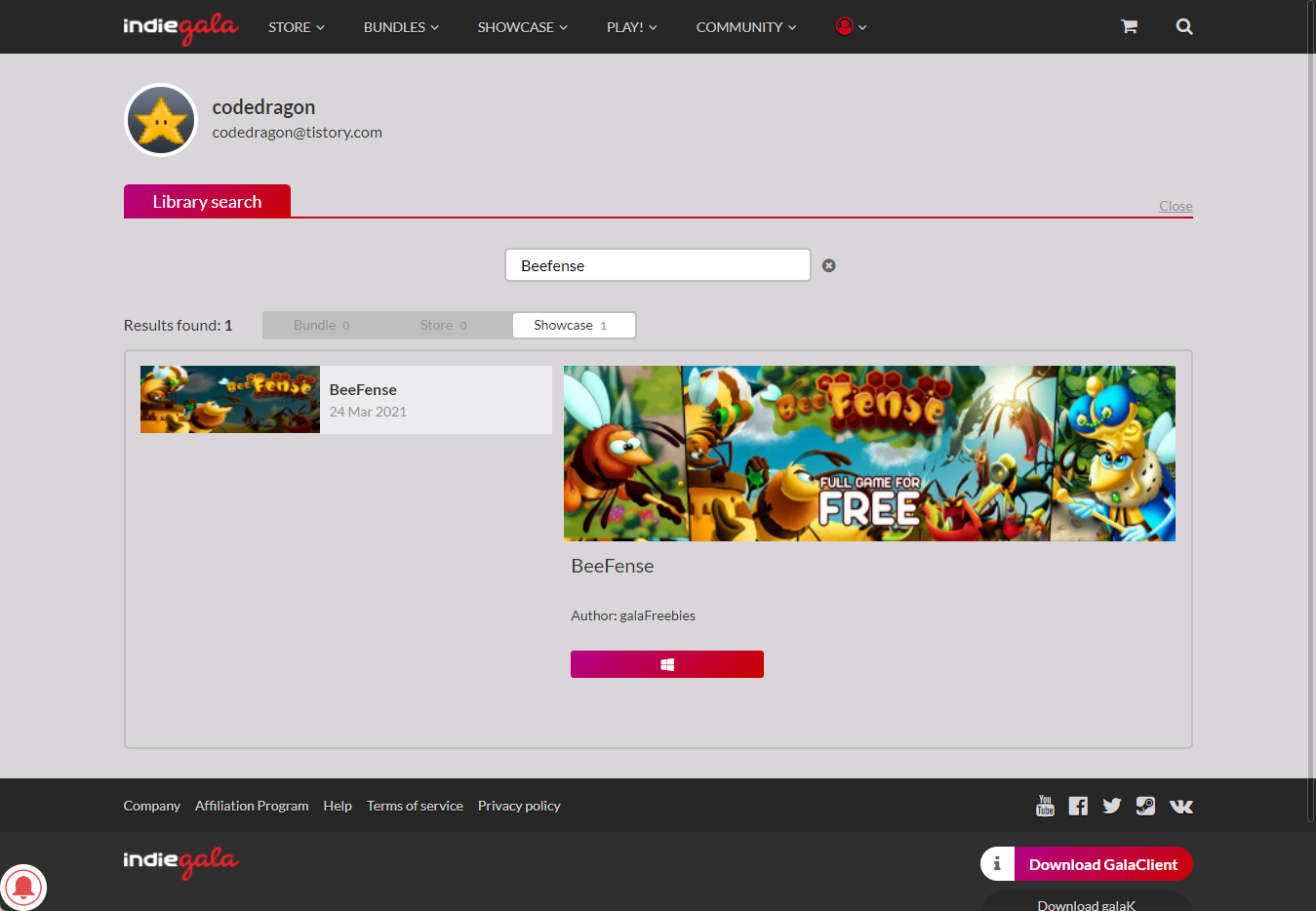Image resolution: width=1316 pixels, height=911 pixels.
Task: Click the Beefense search input field
Action: point(658,265)
